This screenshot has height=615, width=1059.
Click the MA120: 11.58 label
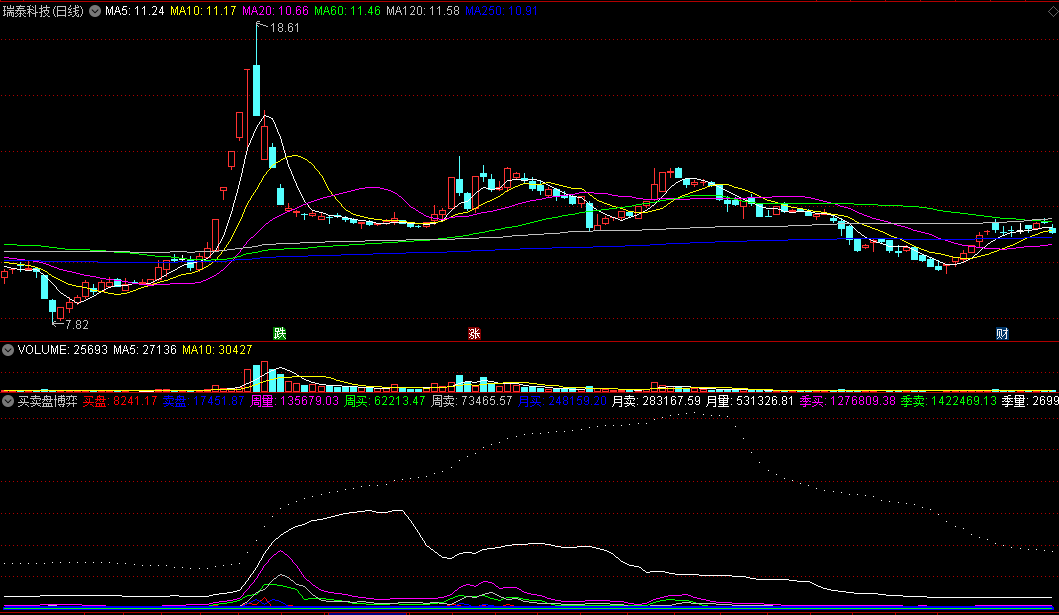tap(423, 11)
